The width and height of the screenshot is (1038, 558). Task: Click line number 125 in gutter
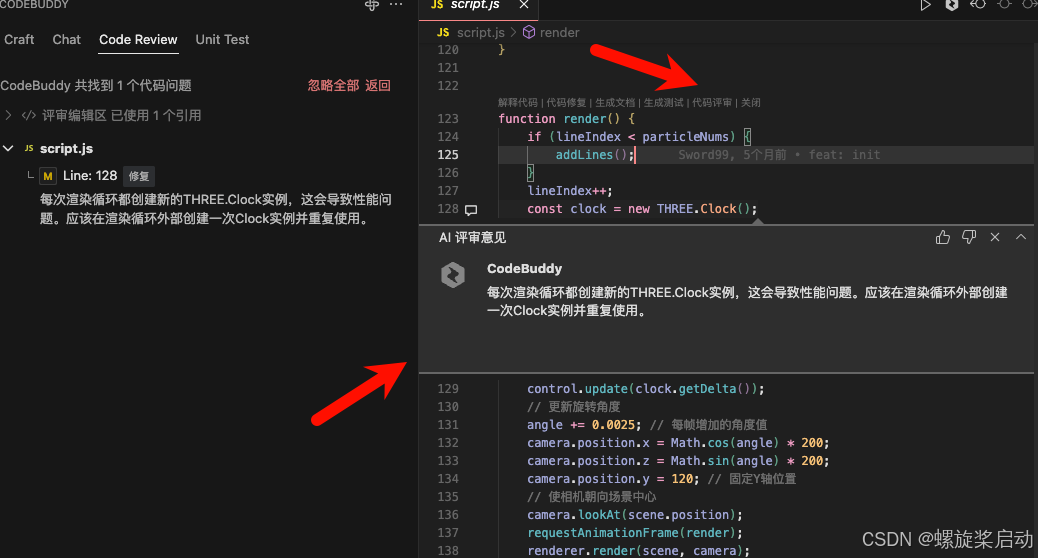click(448, 155)
